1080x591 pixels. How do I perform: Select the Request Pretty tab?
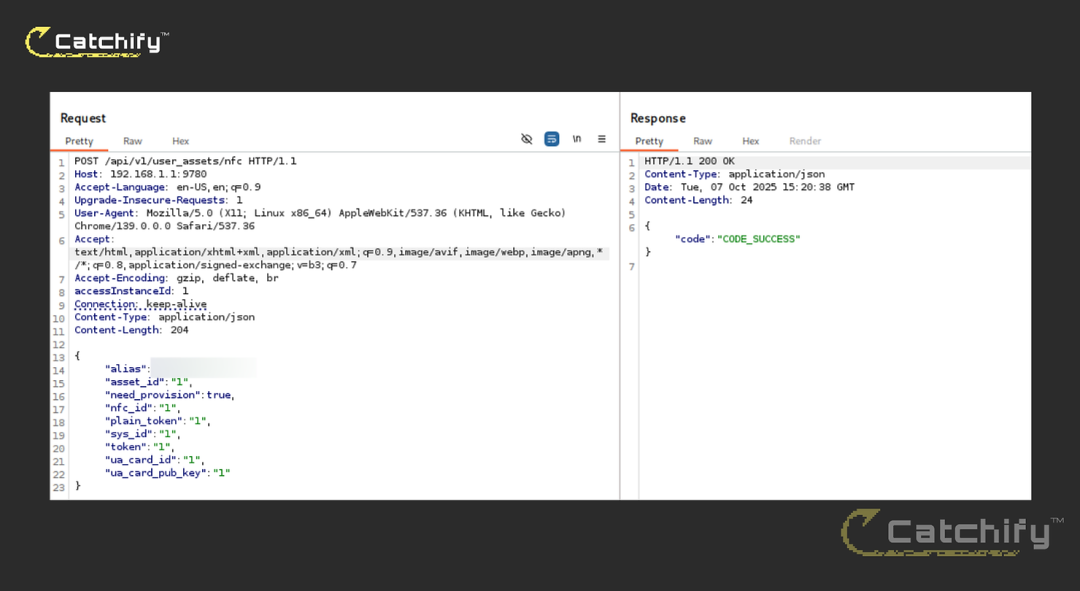coord(79,141)
